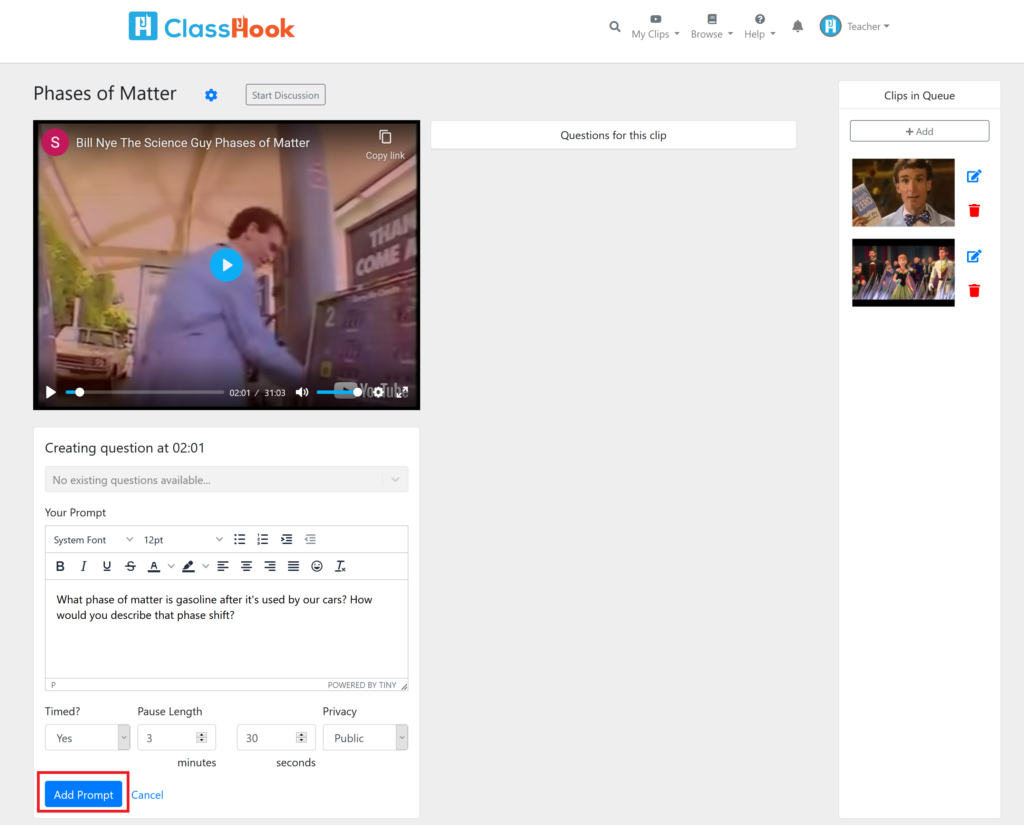Click the Add button in Clips in Queue
This screenshot has height=825, width=1024.
tap(919, 131)
